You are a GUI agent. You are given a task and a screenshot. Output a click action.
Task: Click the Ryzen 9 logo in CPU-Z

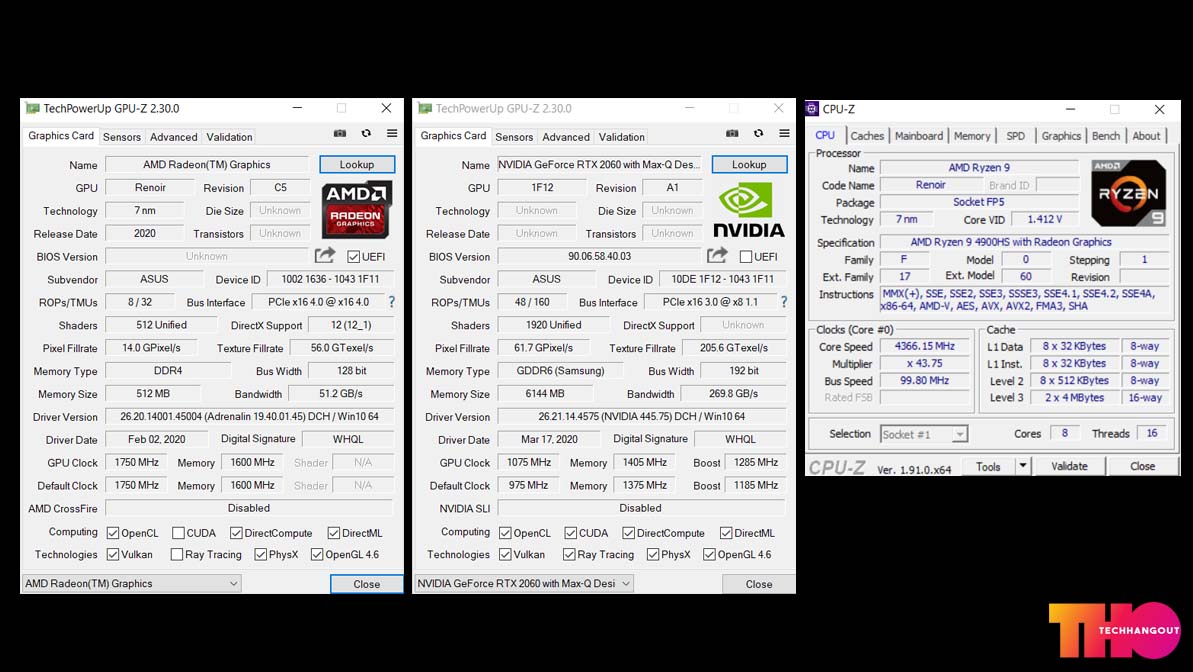1128,193
